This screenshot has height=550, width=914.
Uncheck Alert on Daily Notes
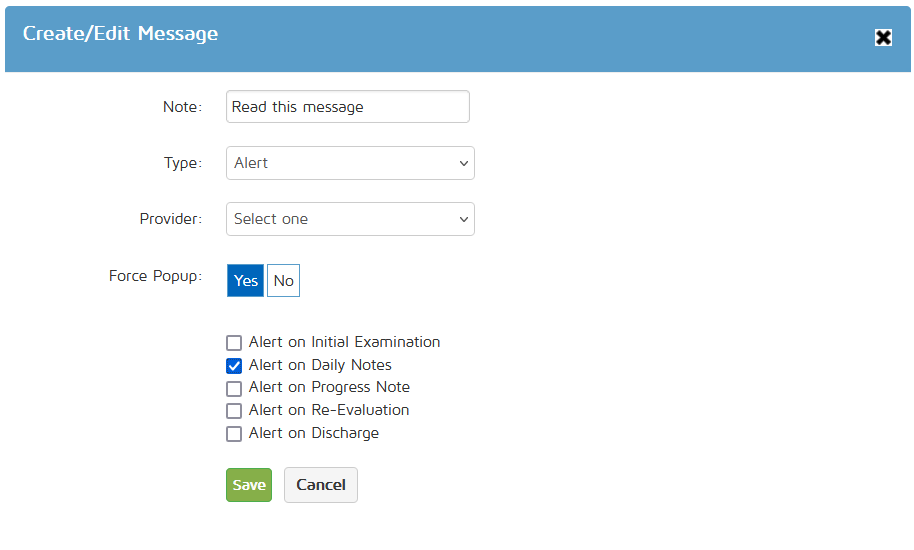click(x=234, y=366)
